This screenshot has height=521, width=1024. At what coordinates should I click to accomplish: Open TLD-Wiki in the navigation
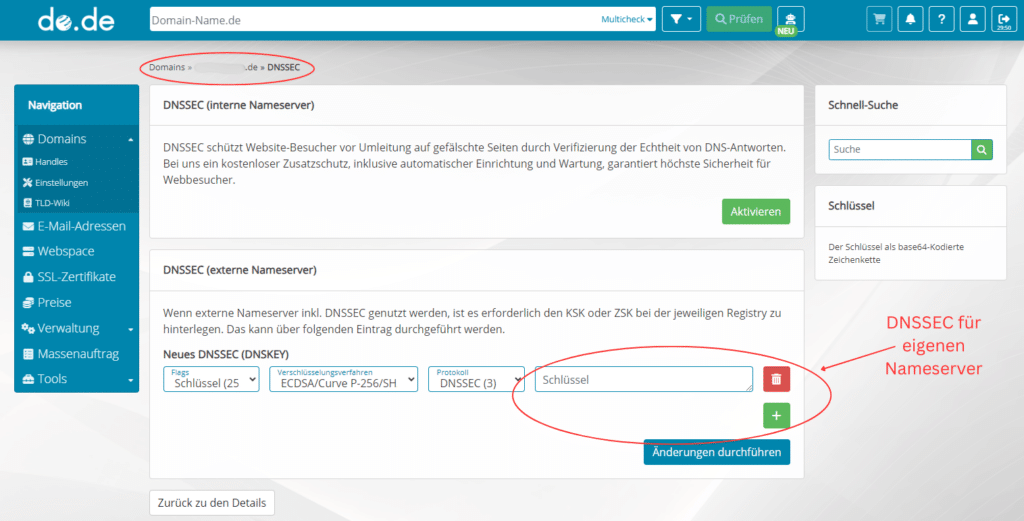coord(52,203)
